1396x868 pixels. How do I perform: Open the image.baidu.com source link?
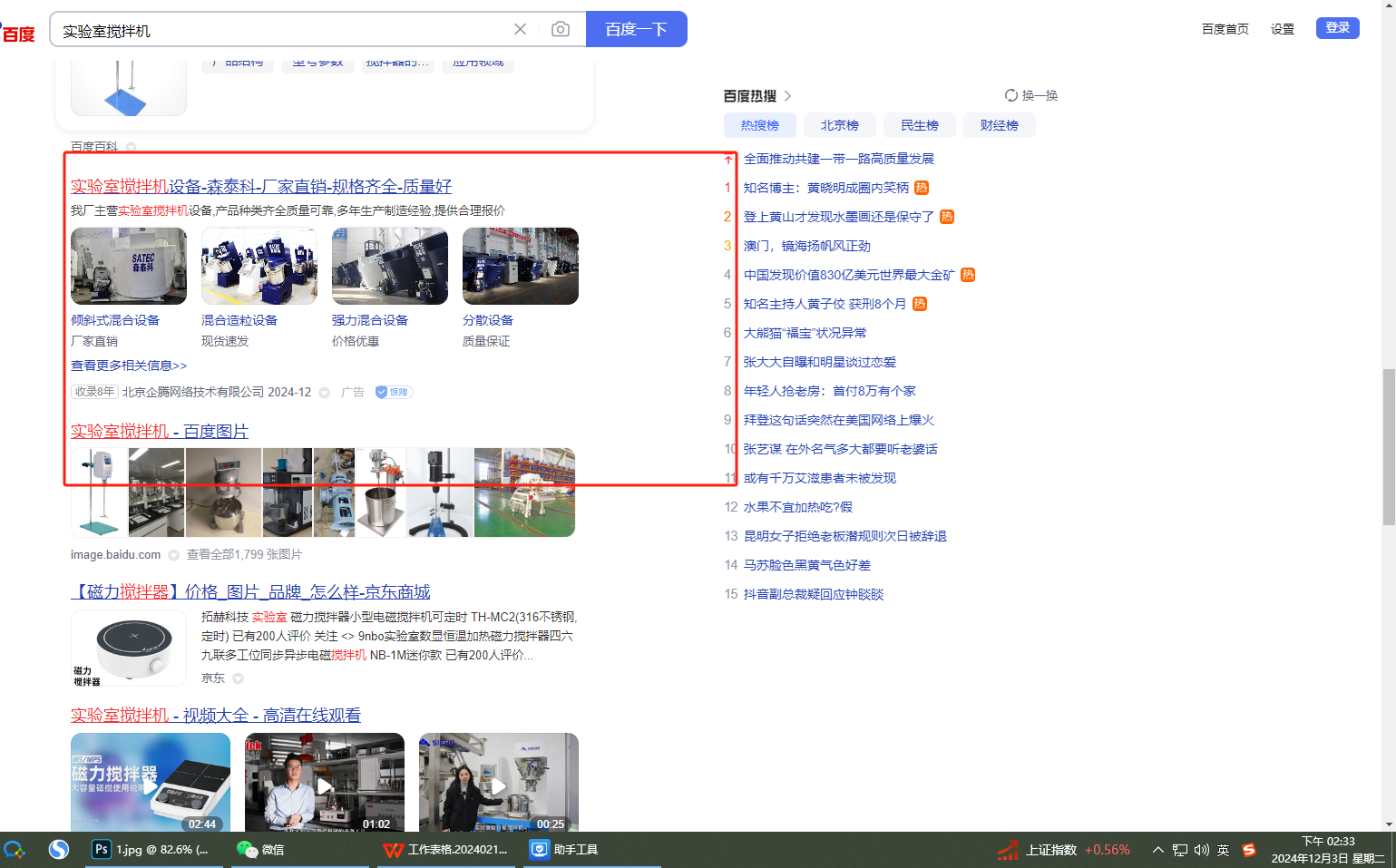[x=115, y=554]
